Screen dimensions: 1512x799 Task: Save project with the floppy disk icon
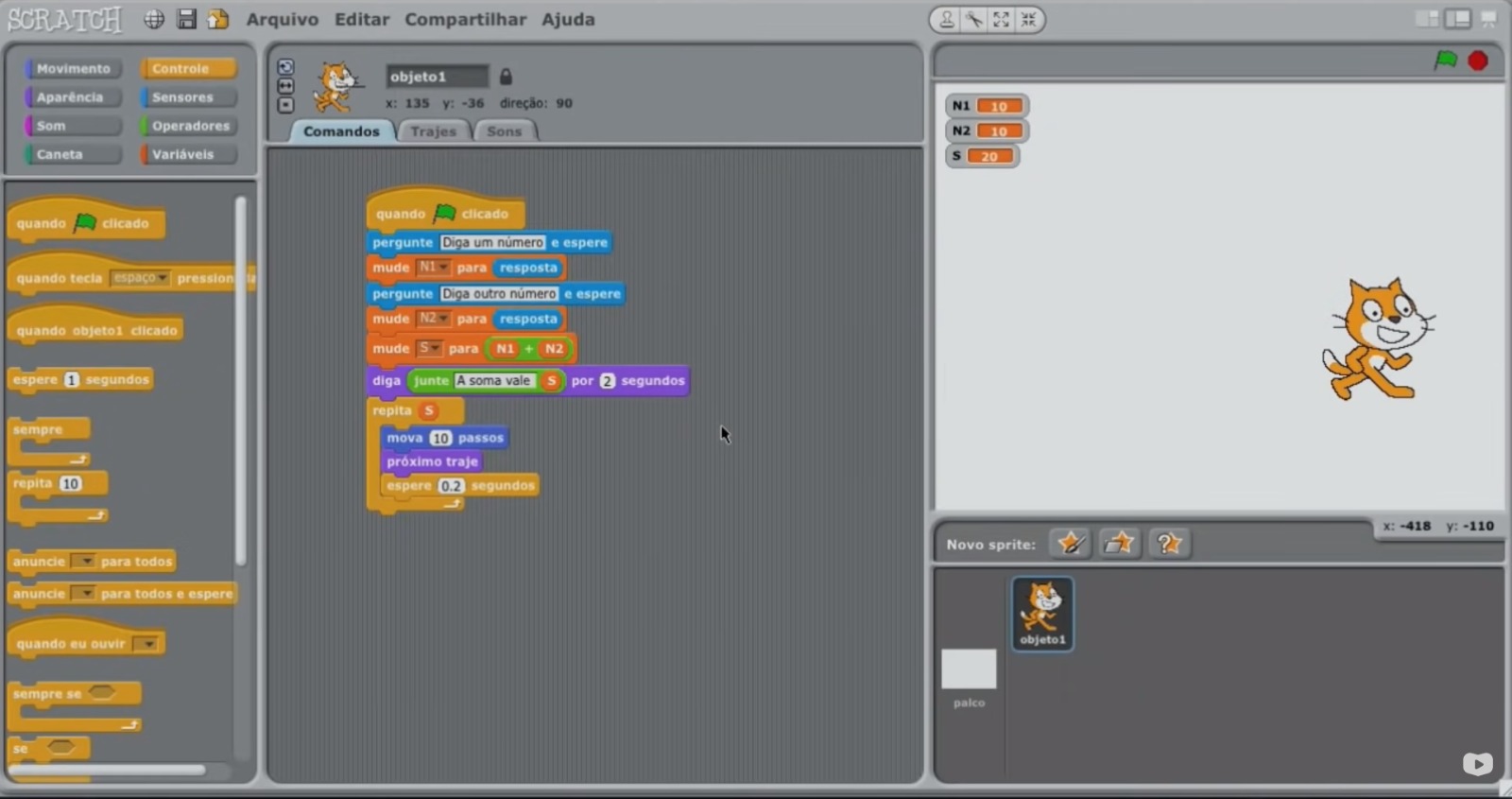pyautogui.click(x=187, y=19)
